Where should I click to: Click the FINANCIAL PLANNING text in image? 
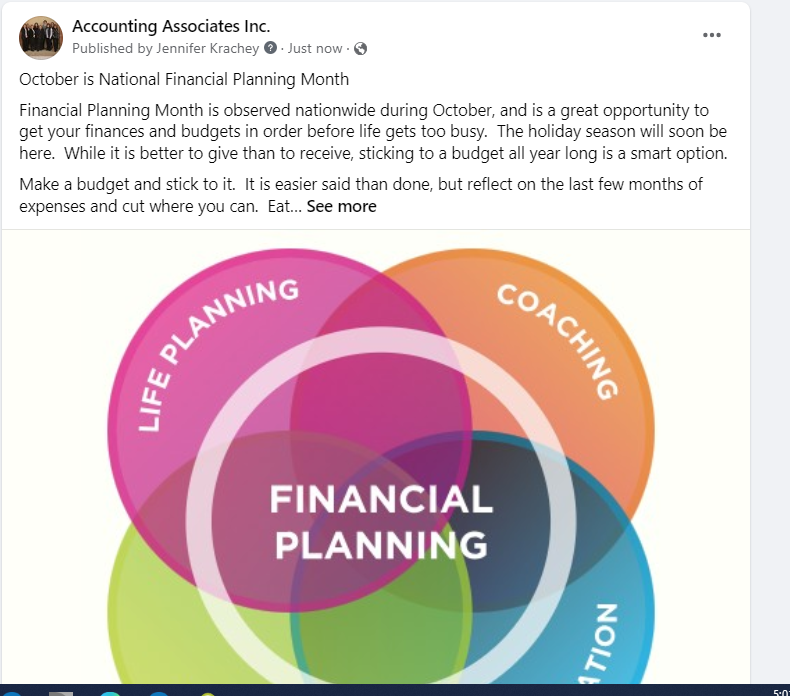pos(381,522)
